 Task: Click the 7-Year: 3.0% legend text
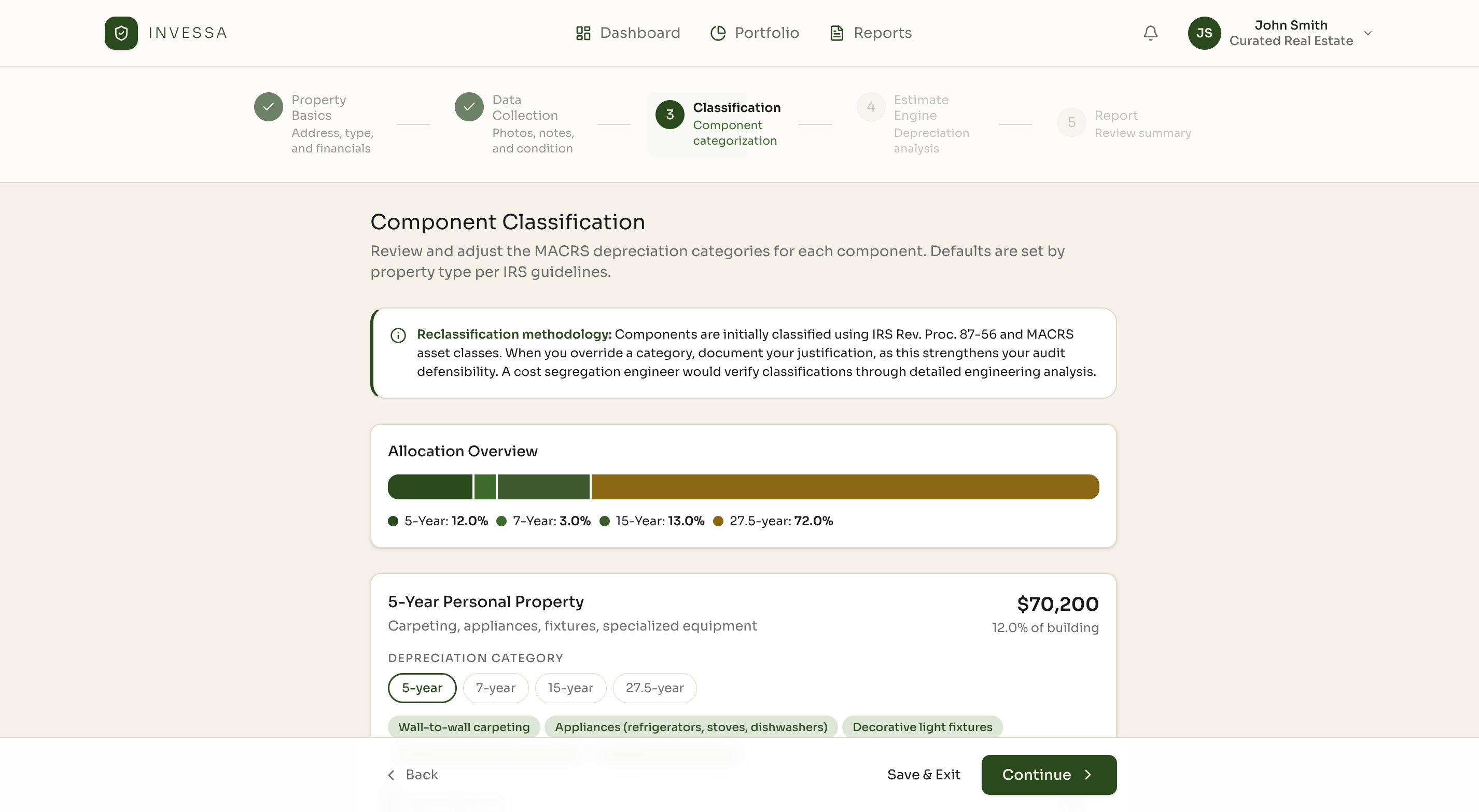552,521
